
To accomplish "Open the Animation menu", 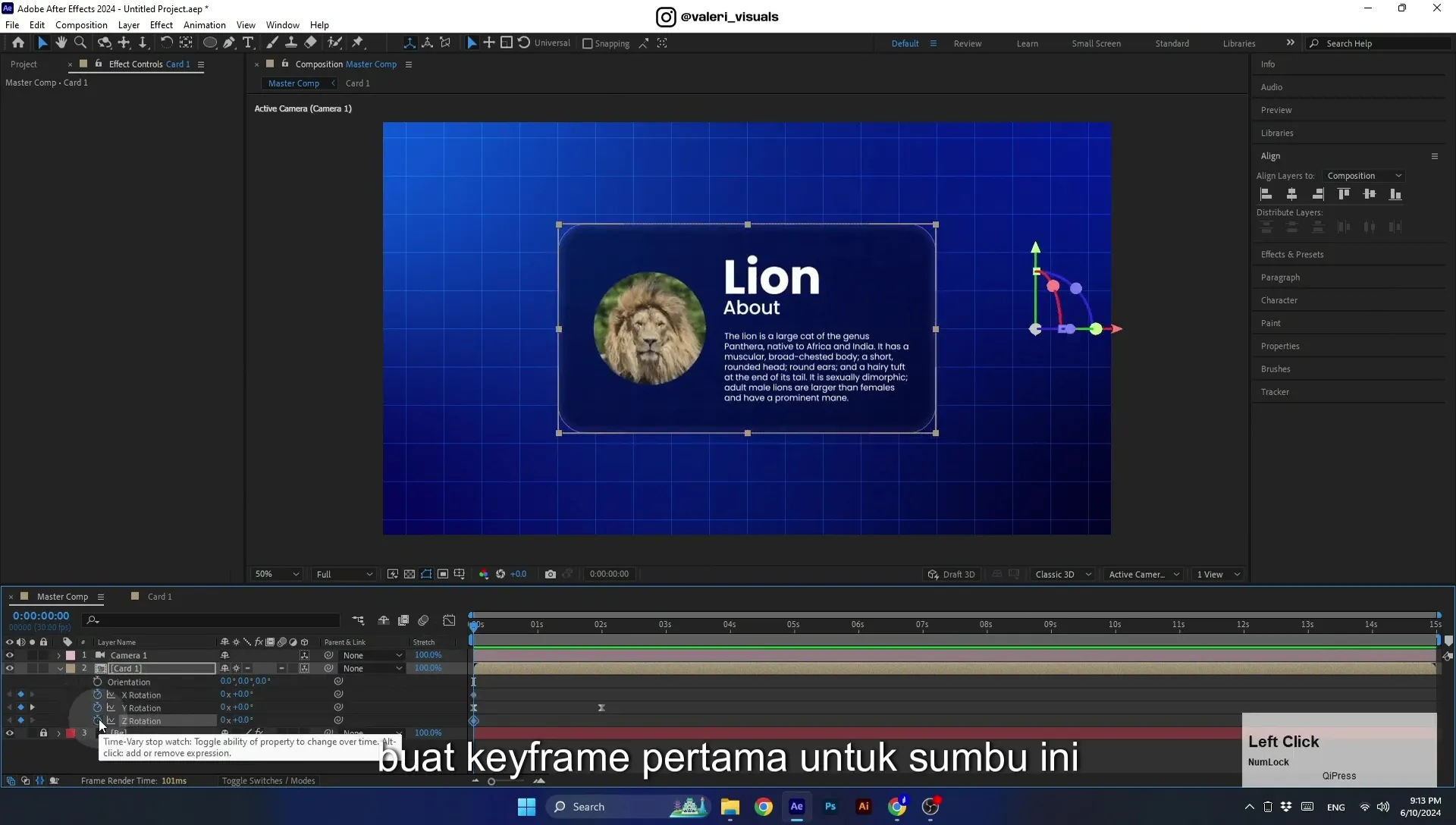I will point(204,25).
